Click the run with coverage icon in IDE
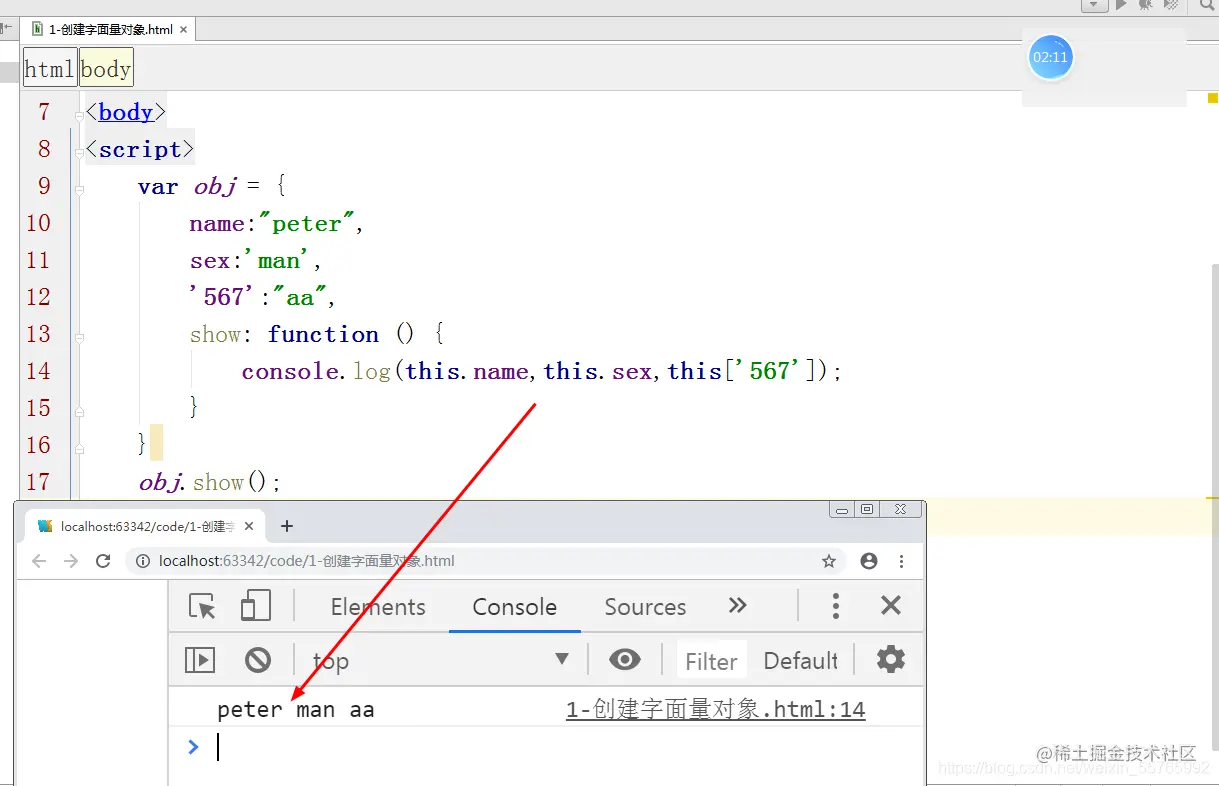1219x786 pixels. coord(1169,5)
